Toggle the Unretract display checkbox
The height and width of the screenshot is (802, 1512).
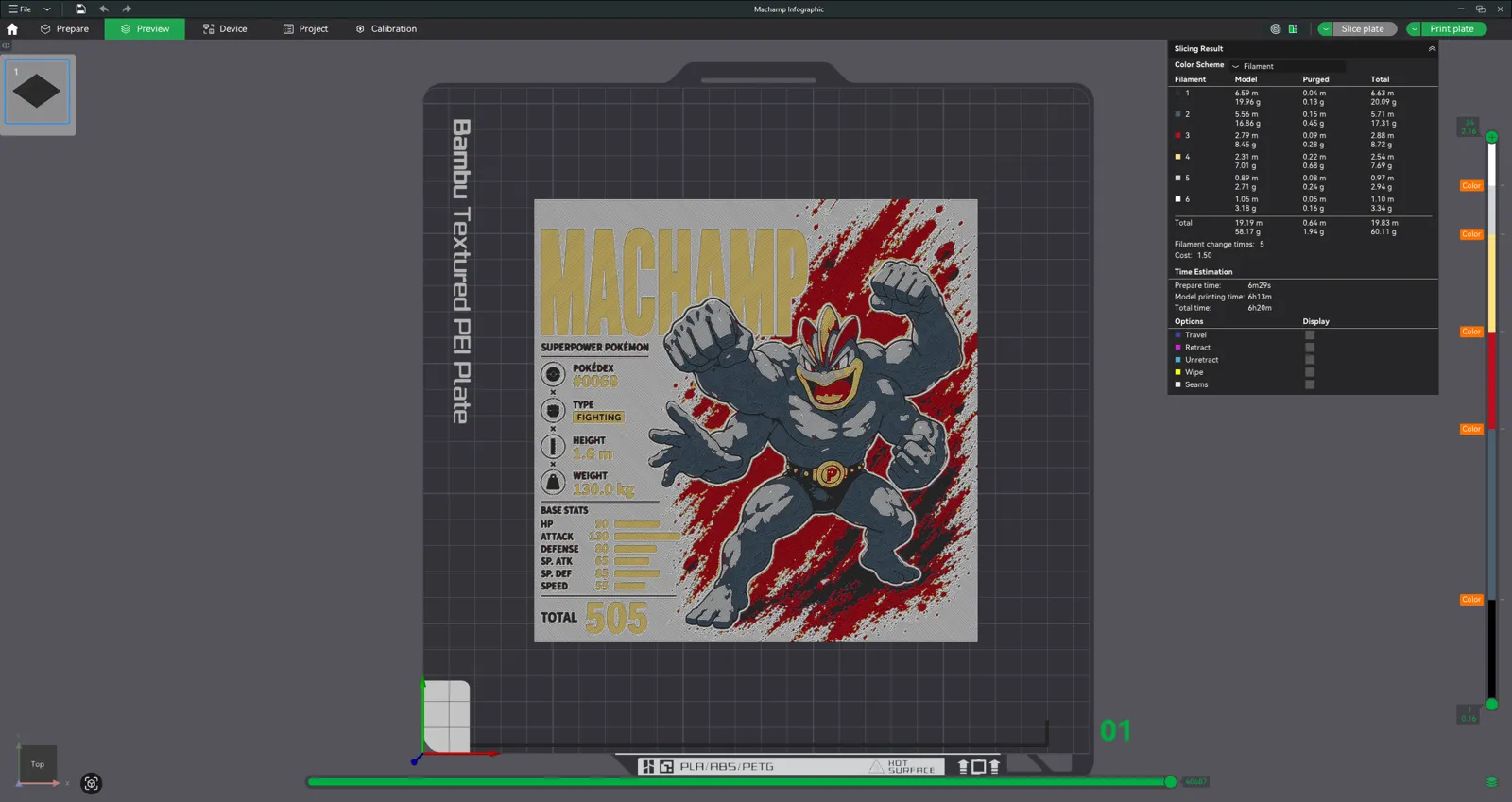[1310, 360]
